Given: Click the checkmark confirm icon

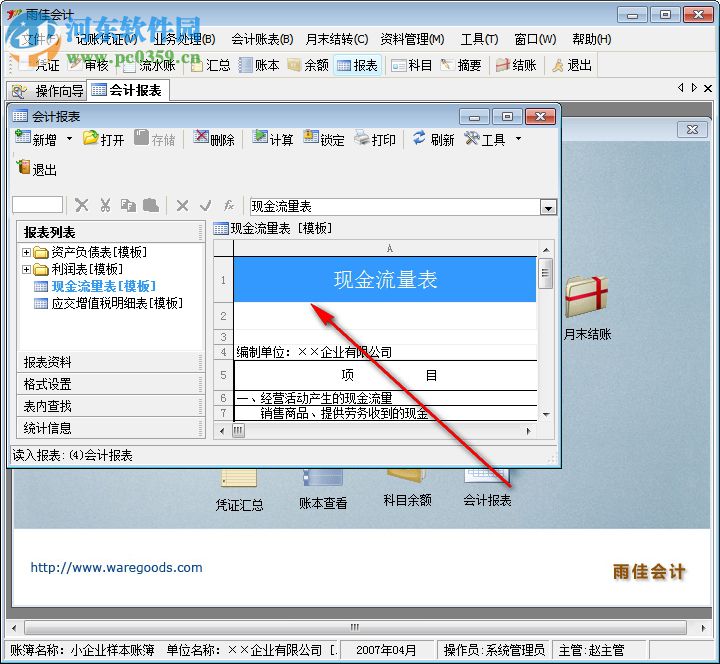Looking at the screenshot, I should click(x=205, y=205).
